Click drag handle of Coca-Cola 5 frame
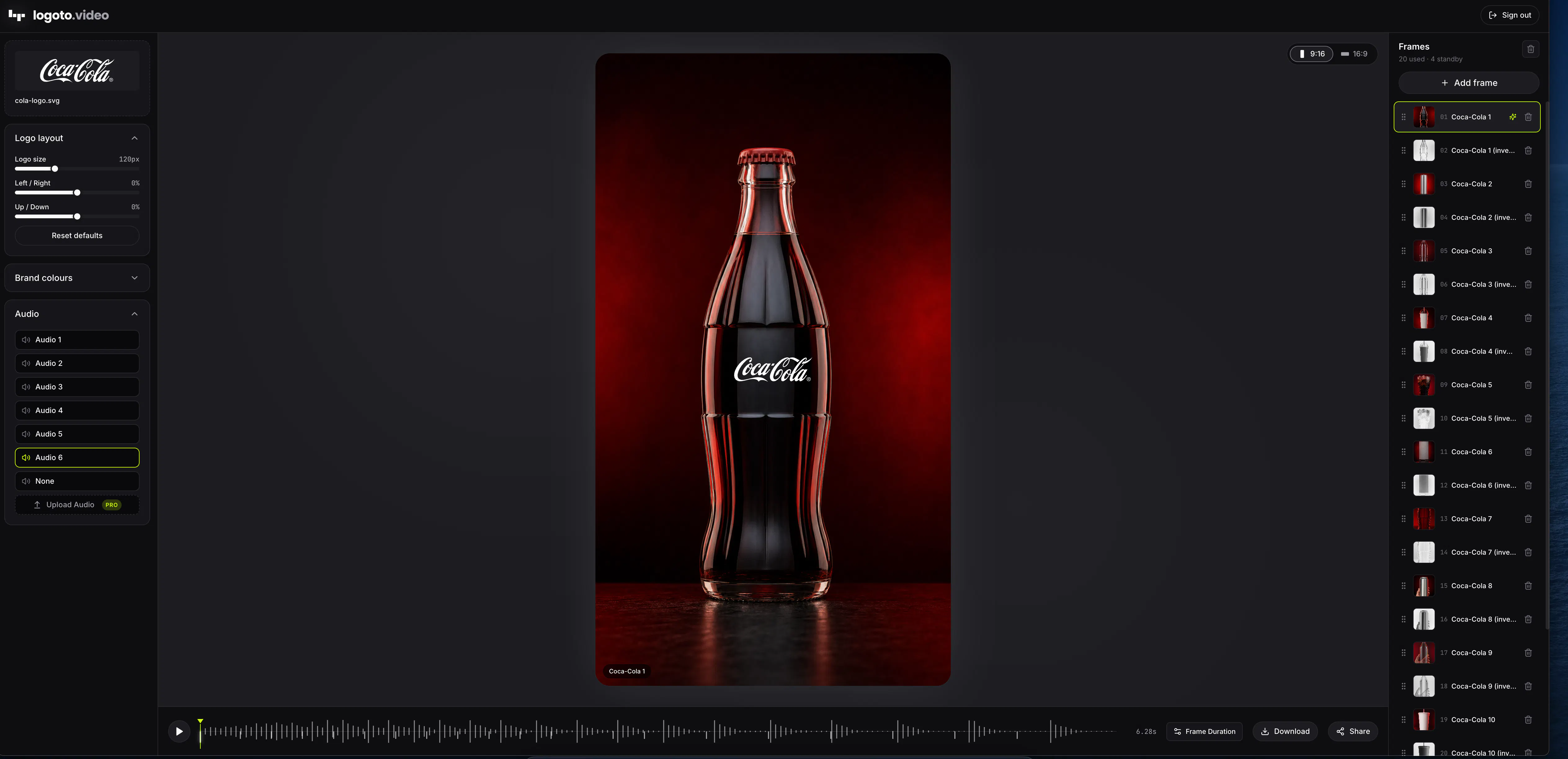The image size is (1568, 759). 1404,385
